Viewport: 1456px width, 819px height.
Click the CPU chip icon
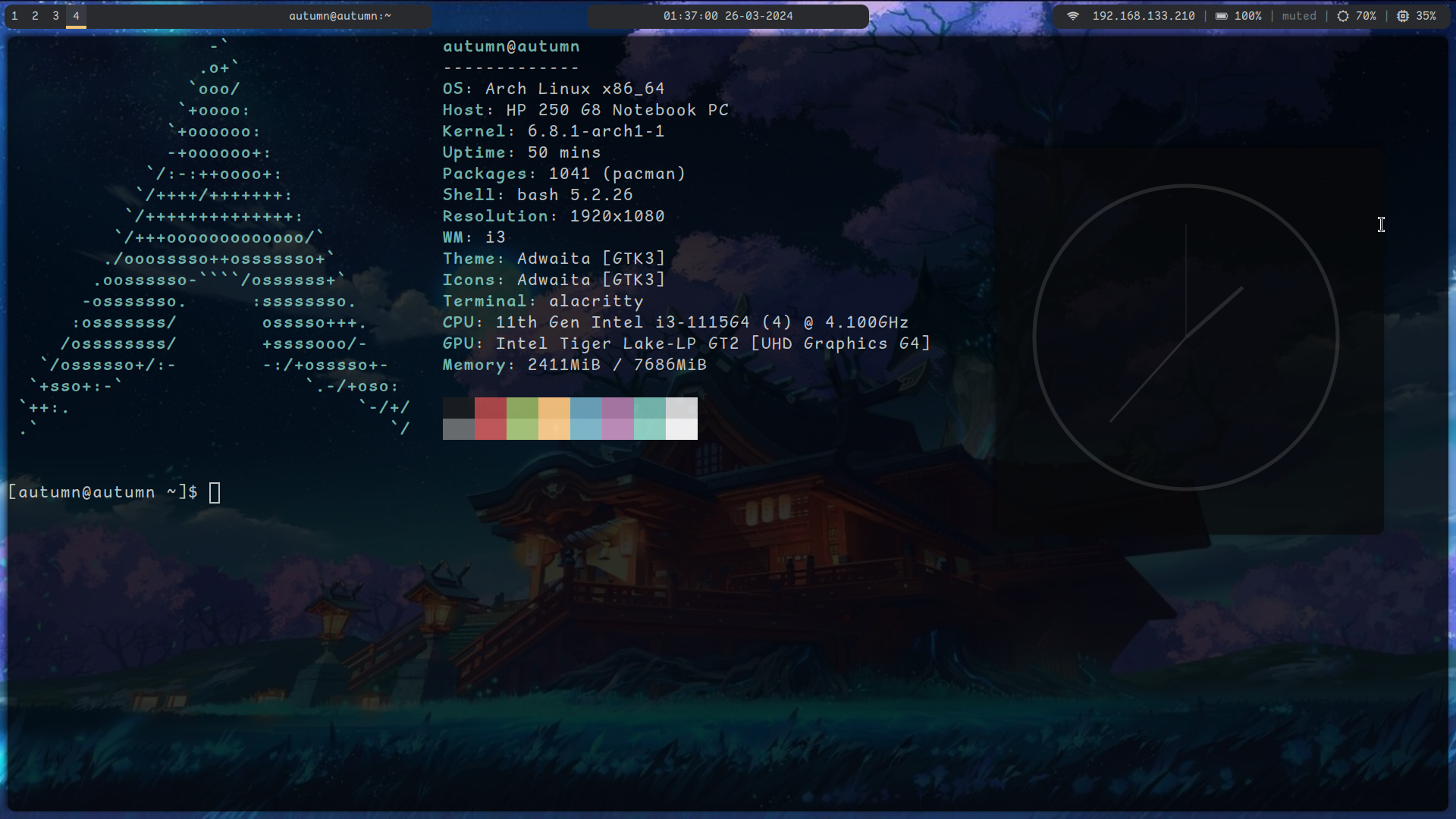[x=1403, y=16]
